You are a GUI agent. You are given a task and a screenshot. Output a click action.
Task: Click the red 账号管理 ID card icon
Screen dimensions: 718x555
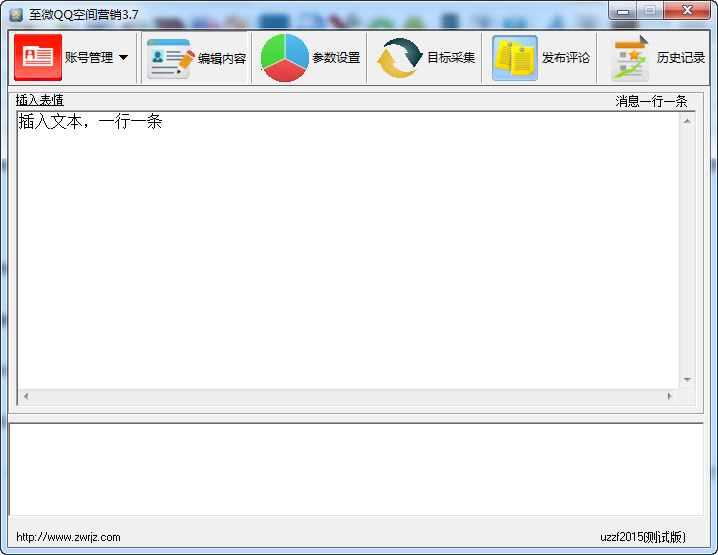(x=38, y=57)
